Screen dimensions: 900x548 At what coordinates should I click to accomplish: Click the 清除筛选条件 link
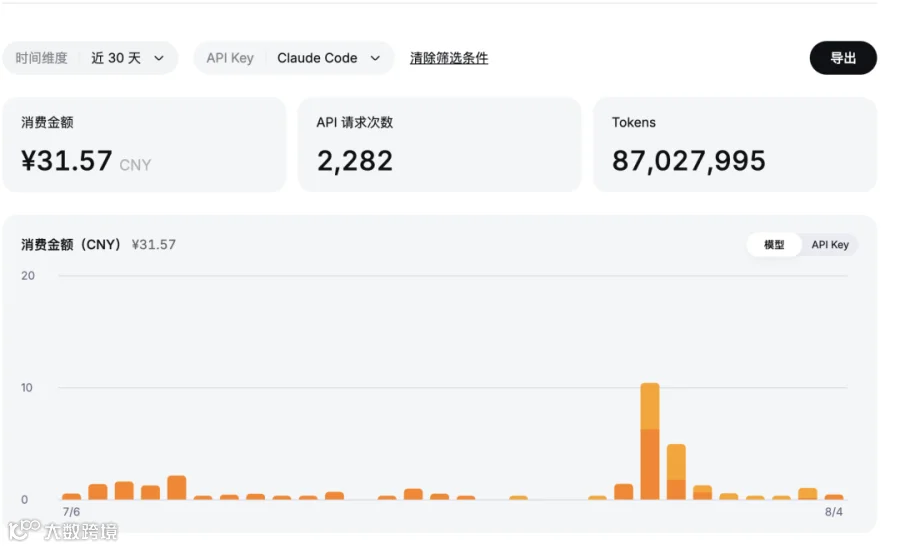449,58
